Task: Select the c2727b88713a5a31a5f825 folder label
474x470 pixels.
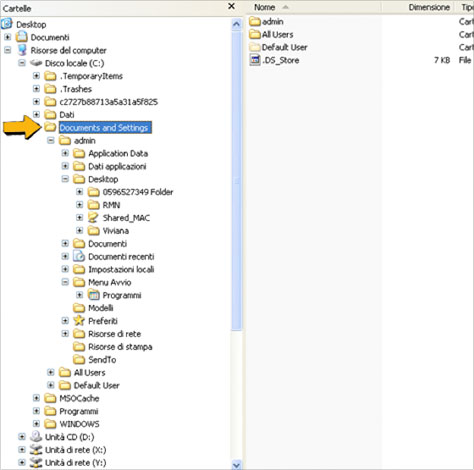Action: pos(108,102)
